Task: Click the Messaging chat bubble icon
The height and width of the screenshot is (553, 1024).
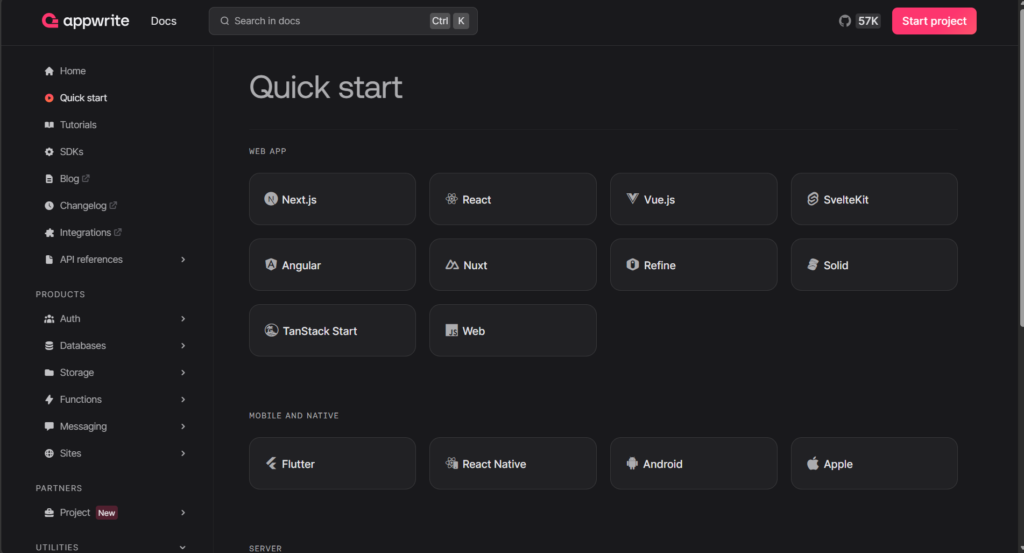Action: coord(49,426)
